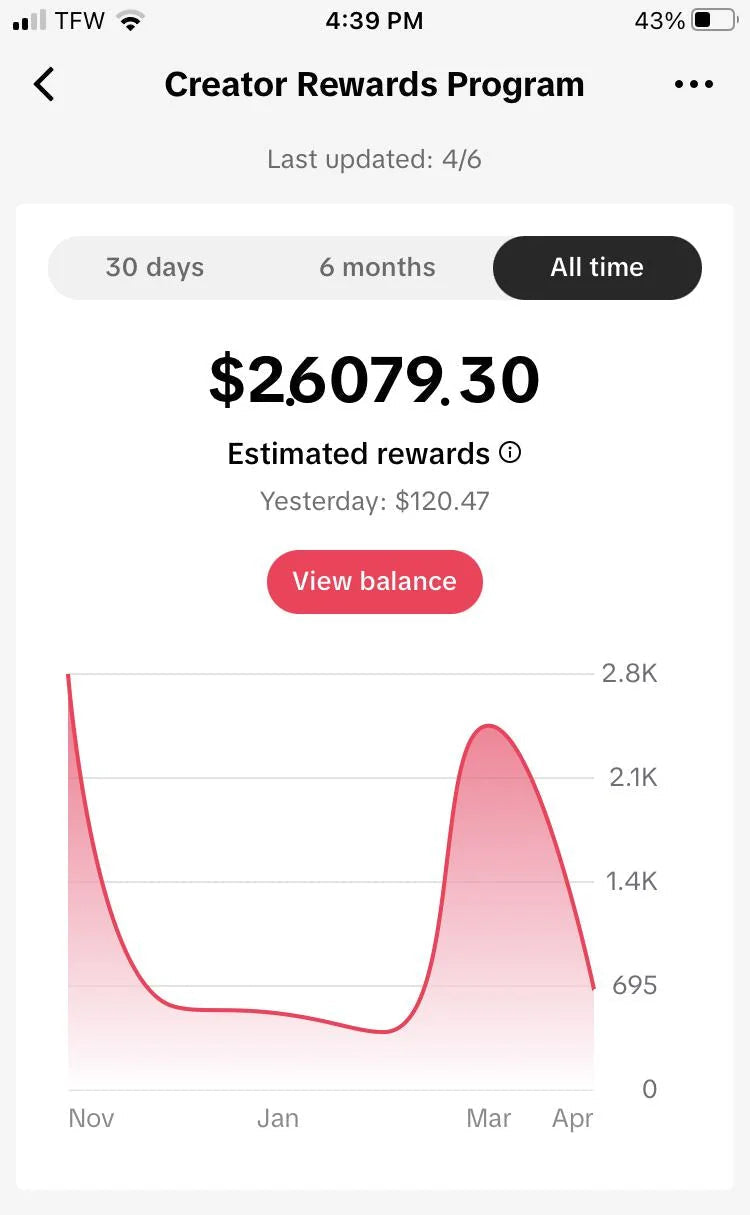
Task: Tap the Jan label on chart axis
Action: [277, 1118]
